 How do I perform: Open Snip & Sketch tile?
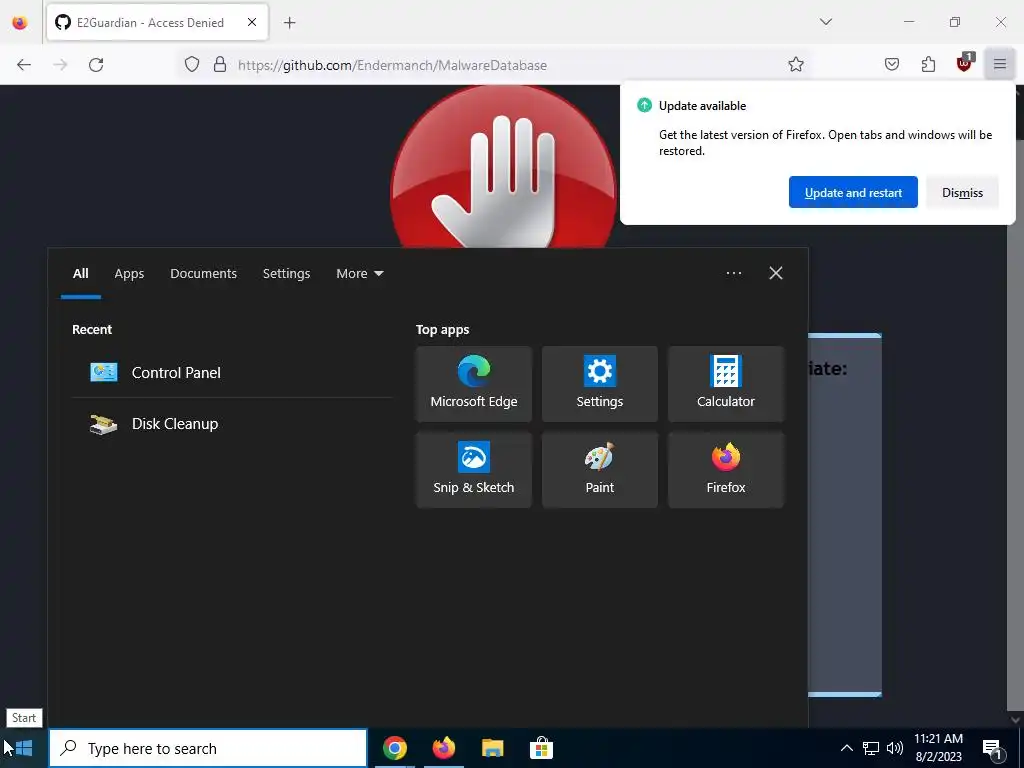point(473,470)
